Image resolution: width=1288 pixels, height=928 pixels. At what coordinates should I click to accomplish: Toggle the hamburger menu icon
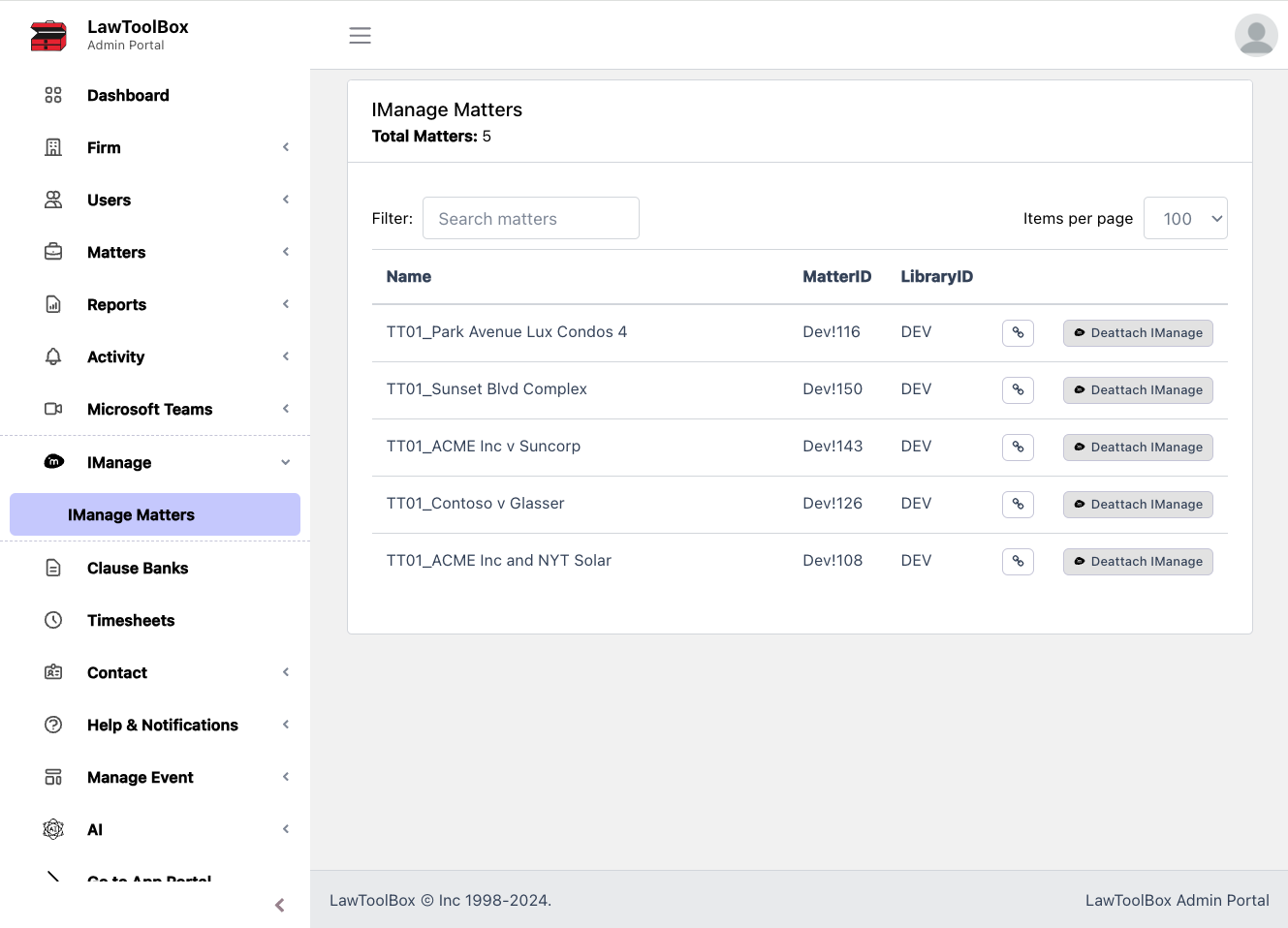361,36
